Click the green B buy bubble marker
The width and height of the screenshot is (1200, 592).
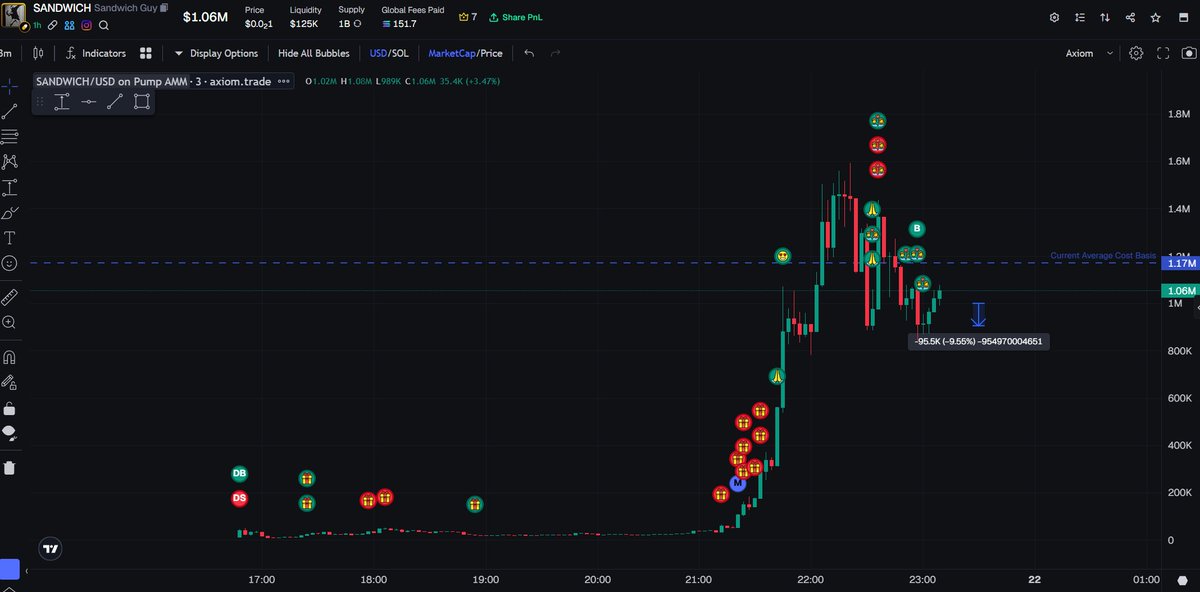click(916, 228)
